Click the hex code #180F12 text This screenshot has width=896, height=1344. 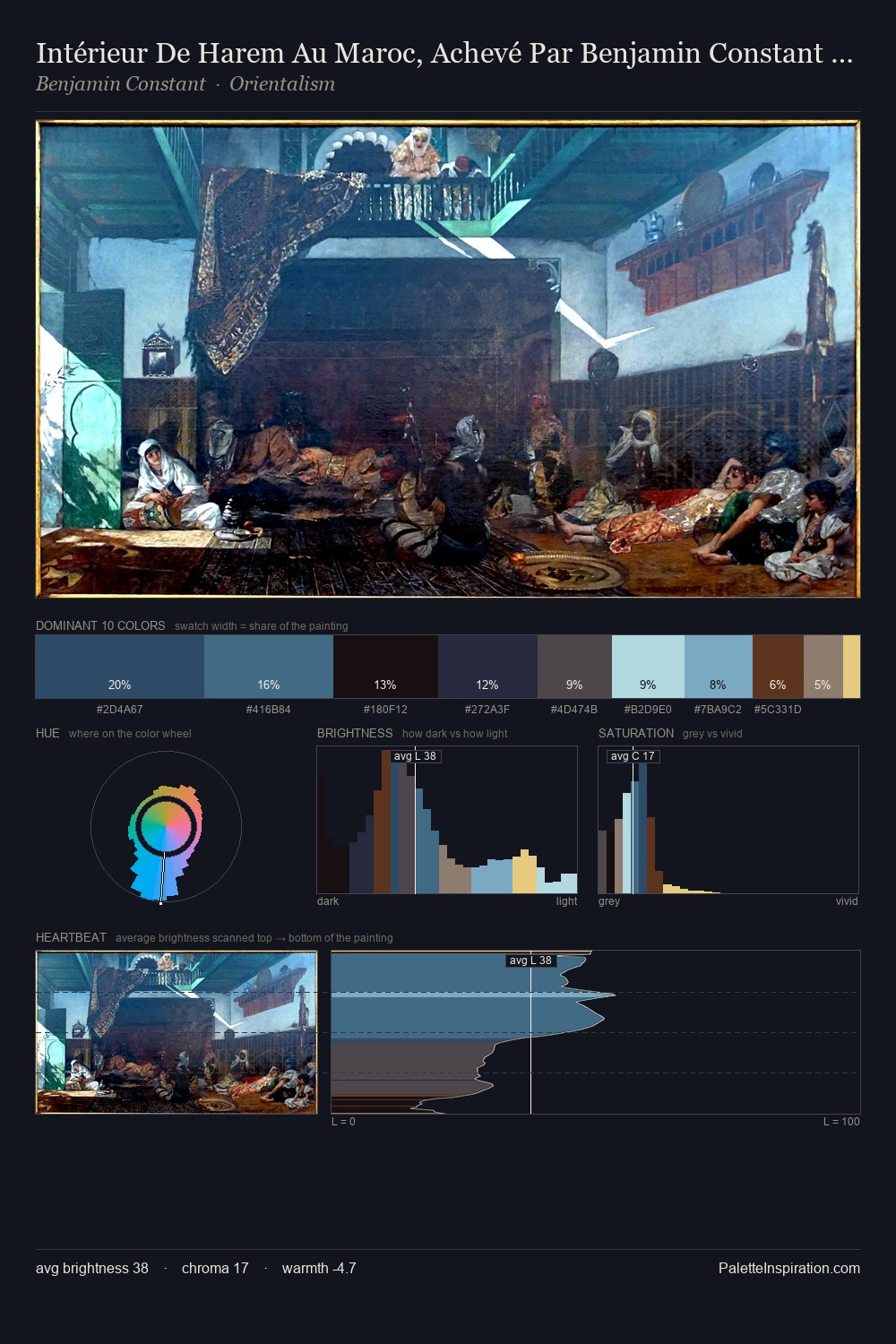click(385, 709)
